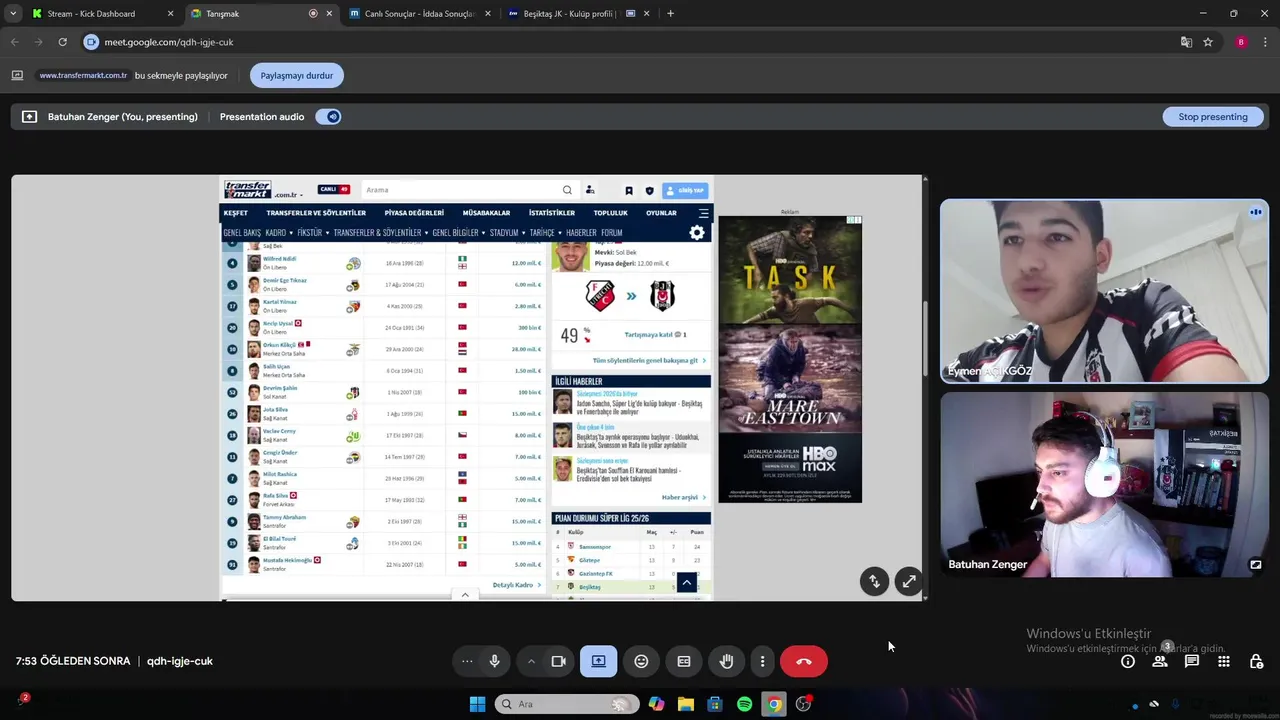Open picture-in-picture on Batuhan Zenger tile

coord(1255,564)
